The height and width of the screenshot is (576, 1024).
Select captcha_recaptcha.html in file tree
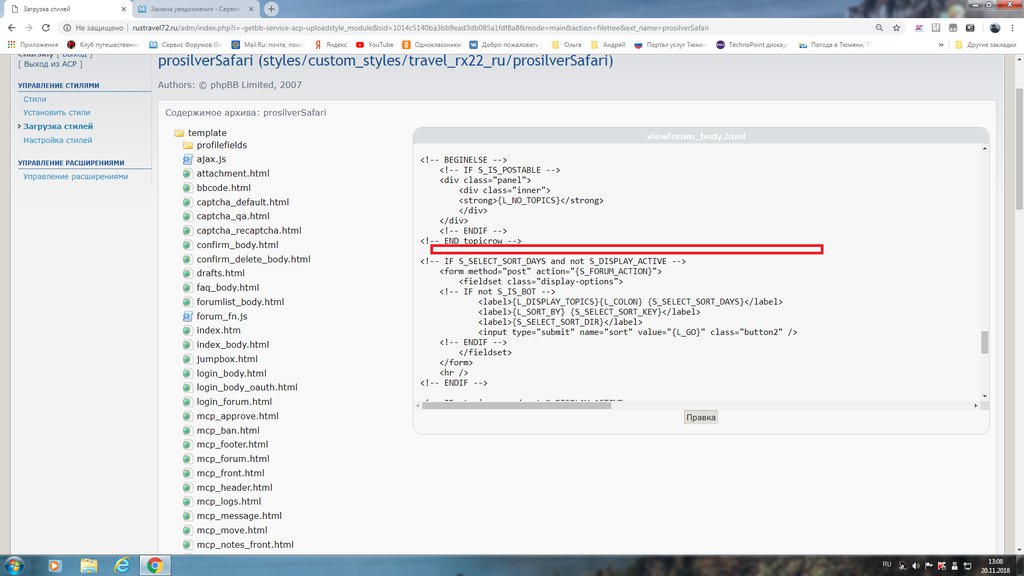tap(248, 230)
